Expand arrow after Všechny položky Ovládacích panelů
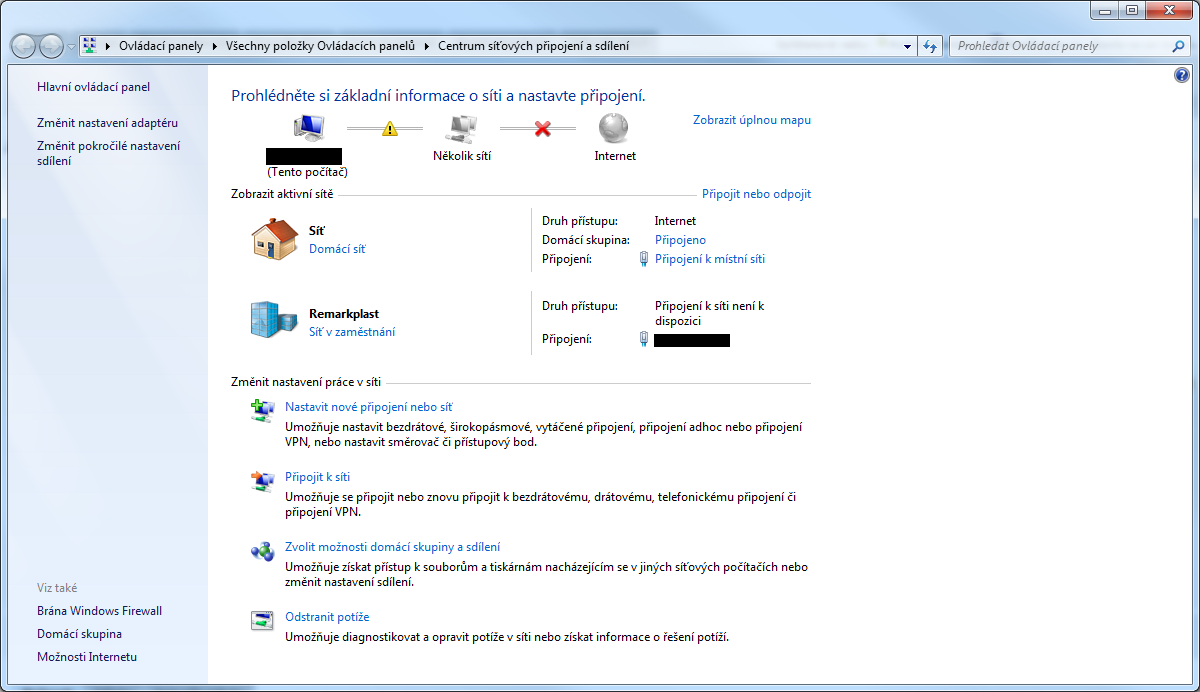 (x=426, y=46)
